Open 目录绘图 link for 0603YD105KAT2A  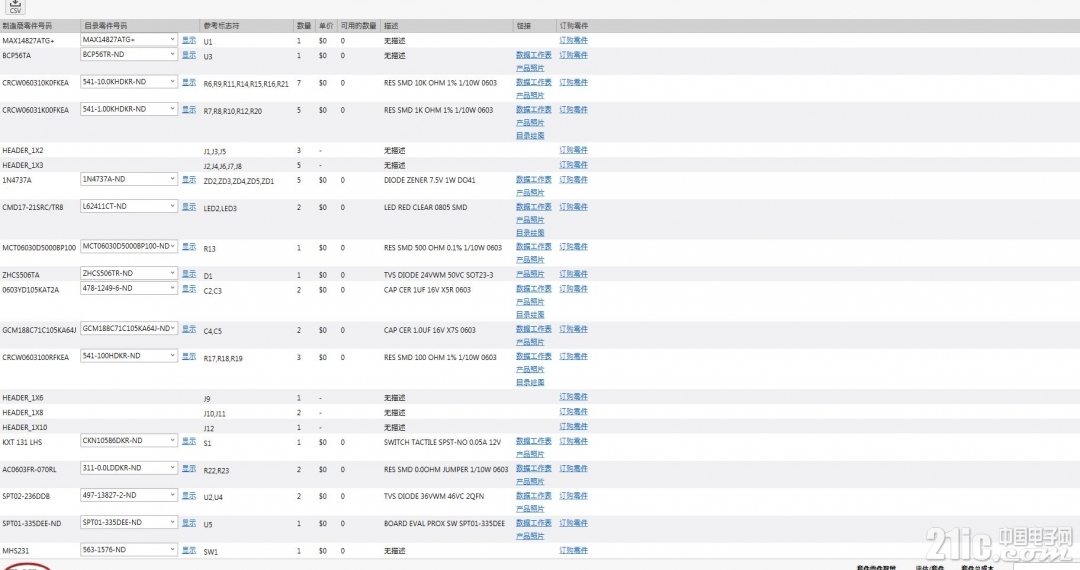(x=530, y=315)
